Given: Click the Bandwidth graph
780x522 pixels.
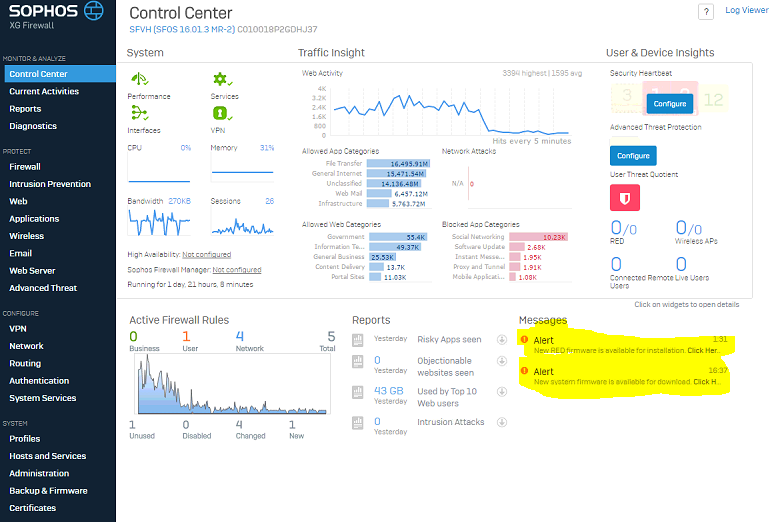Looking at the screenshot, I should (x=159, y=222).
